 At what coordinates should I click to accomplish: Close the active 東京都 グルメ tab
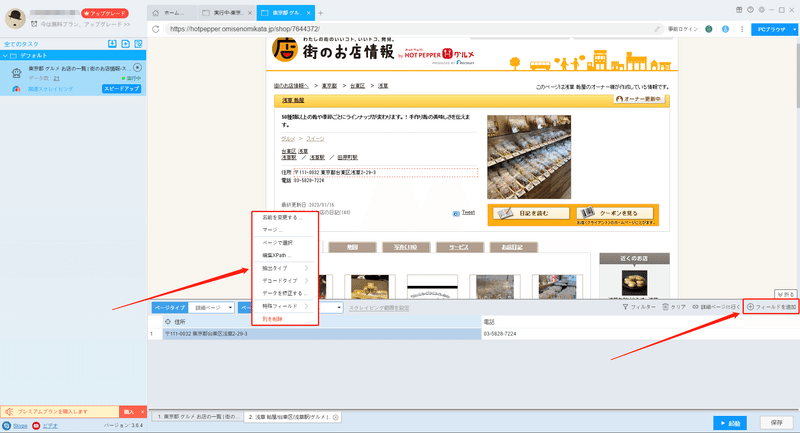click(309, 13)
